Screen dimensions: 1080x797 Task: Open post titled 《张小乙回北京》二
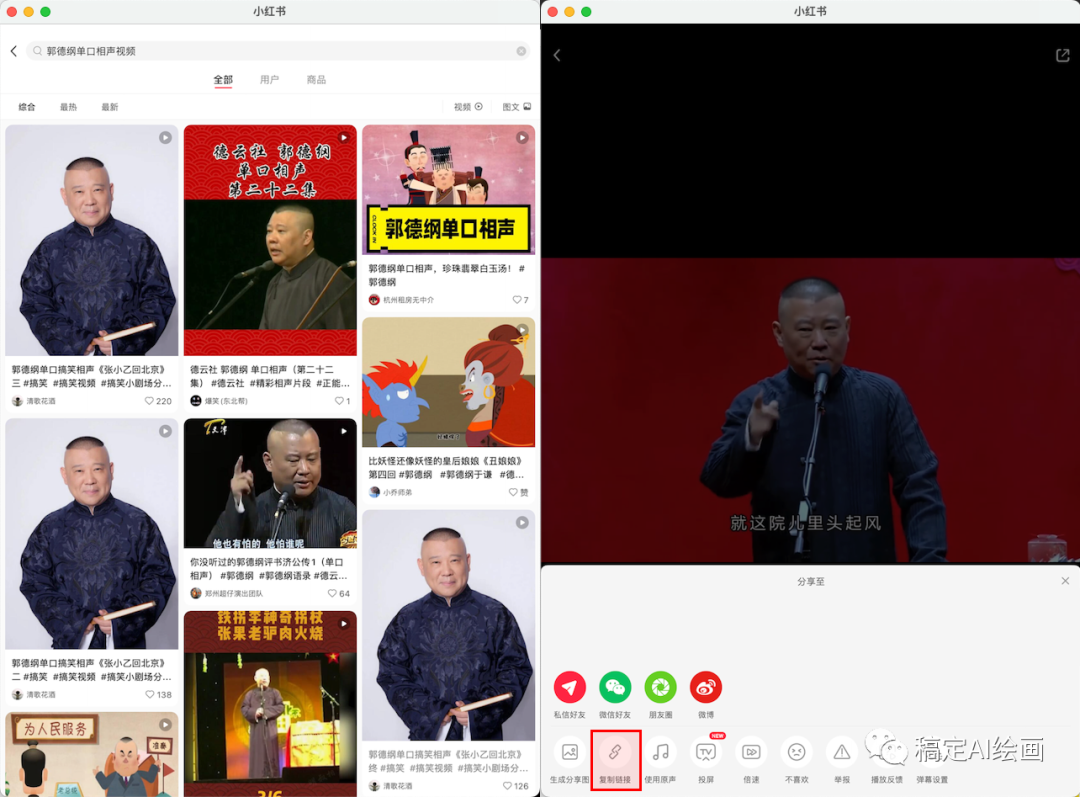tap(92, 670)
